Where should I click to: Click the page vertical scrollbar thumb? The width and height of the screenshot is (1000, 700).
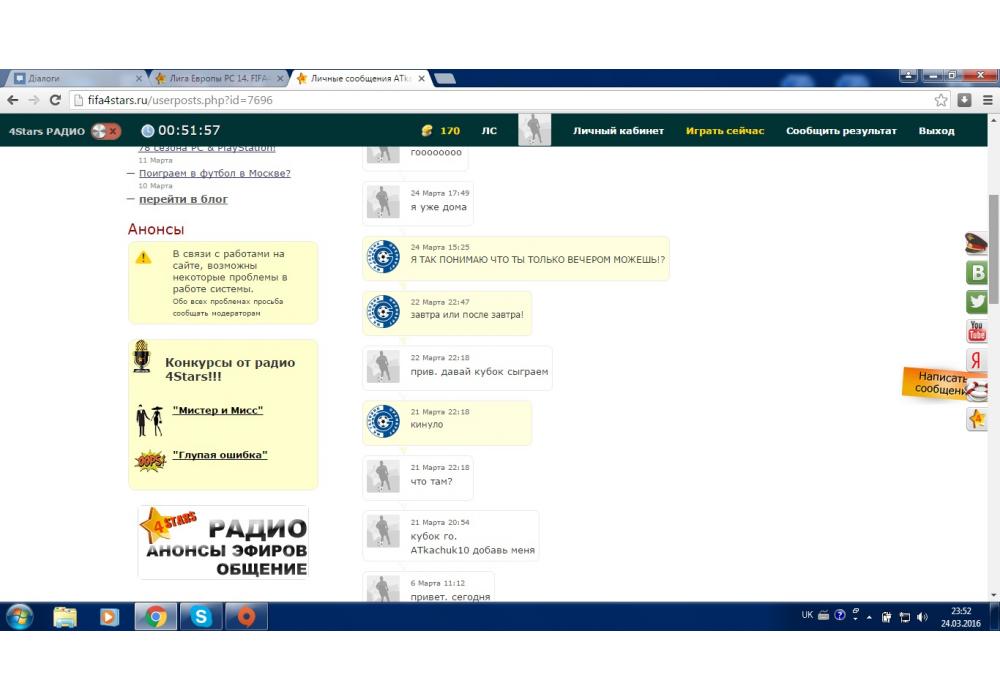pyautogui.click(x=993, y=250)
